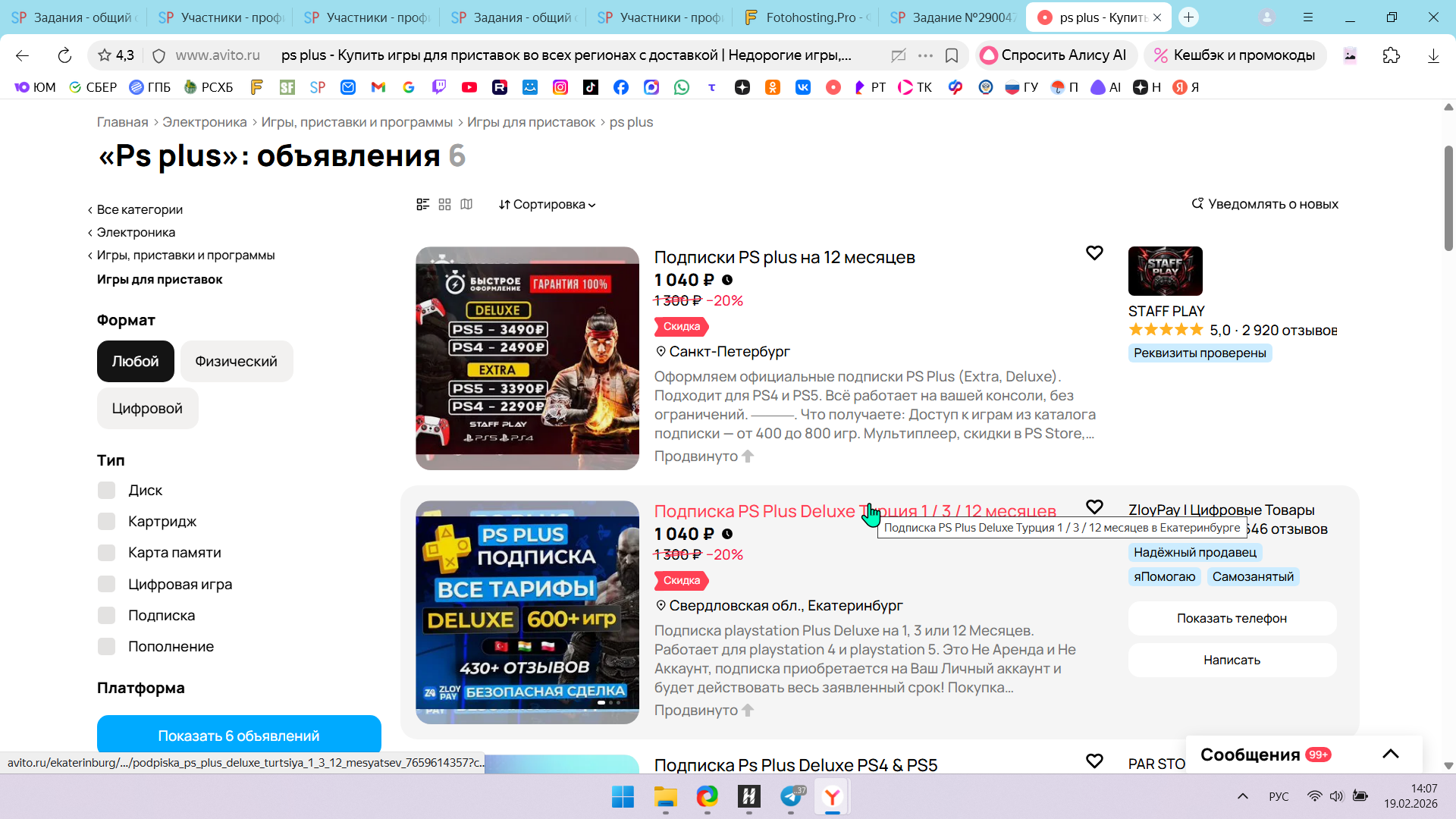The width and height of the screenshot is (1456, 819).
Task: Add STAFF PLAY listing to favorites heart
Action: [1094, 253]
